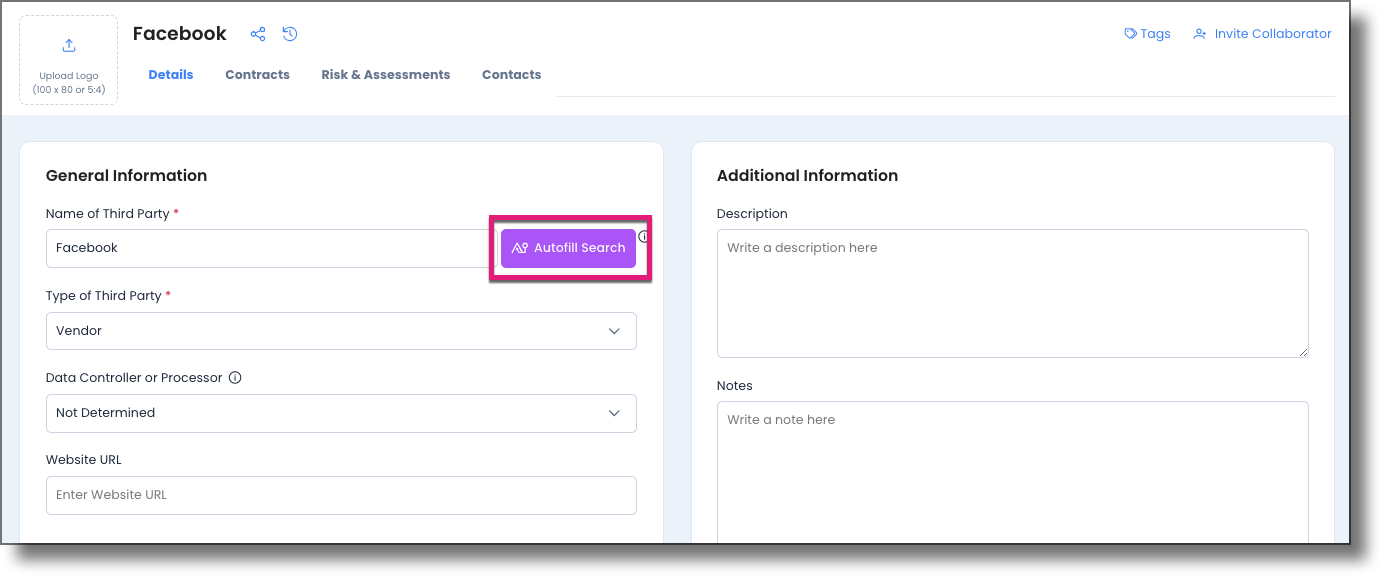Screen dimensions: 1382x576
Task: Expand the Vendor selection chevron
Action: (614, 330)
